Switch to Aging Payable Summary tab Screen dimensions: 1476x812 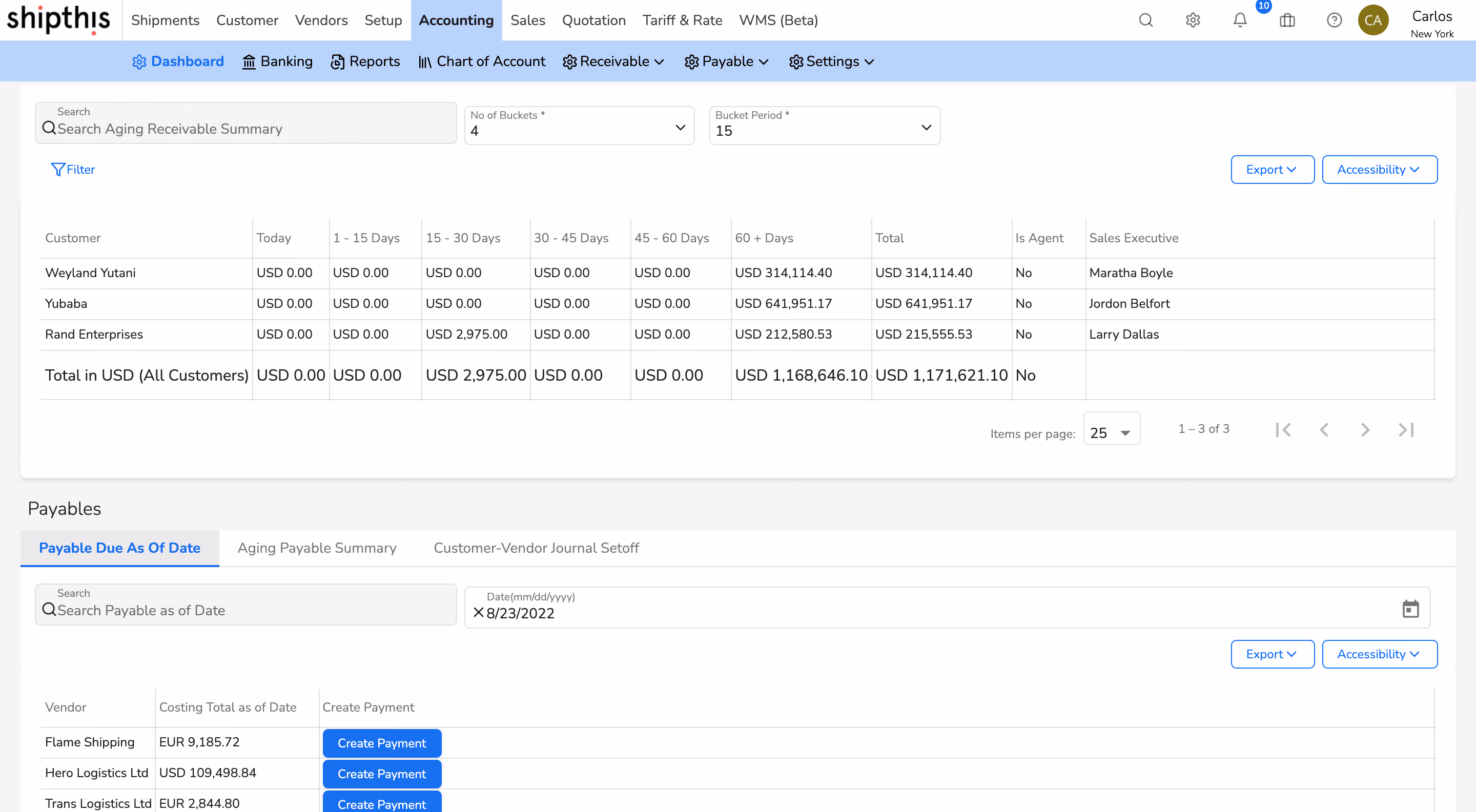(x=317, y=548)
